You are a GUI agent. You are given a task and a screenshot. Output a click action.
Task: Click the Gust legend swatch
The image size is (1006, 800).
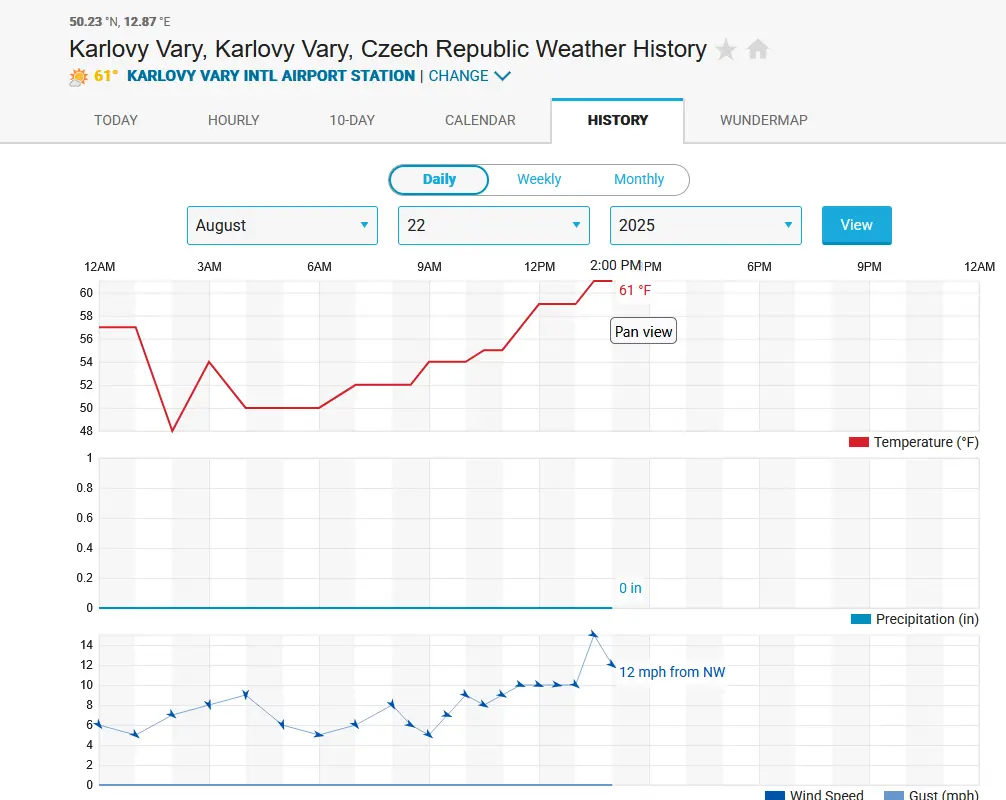[894, 795]
